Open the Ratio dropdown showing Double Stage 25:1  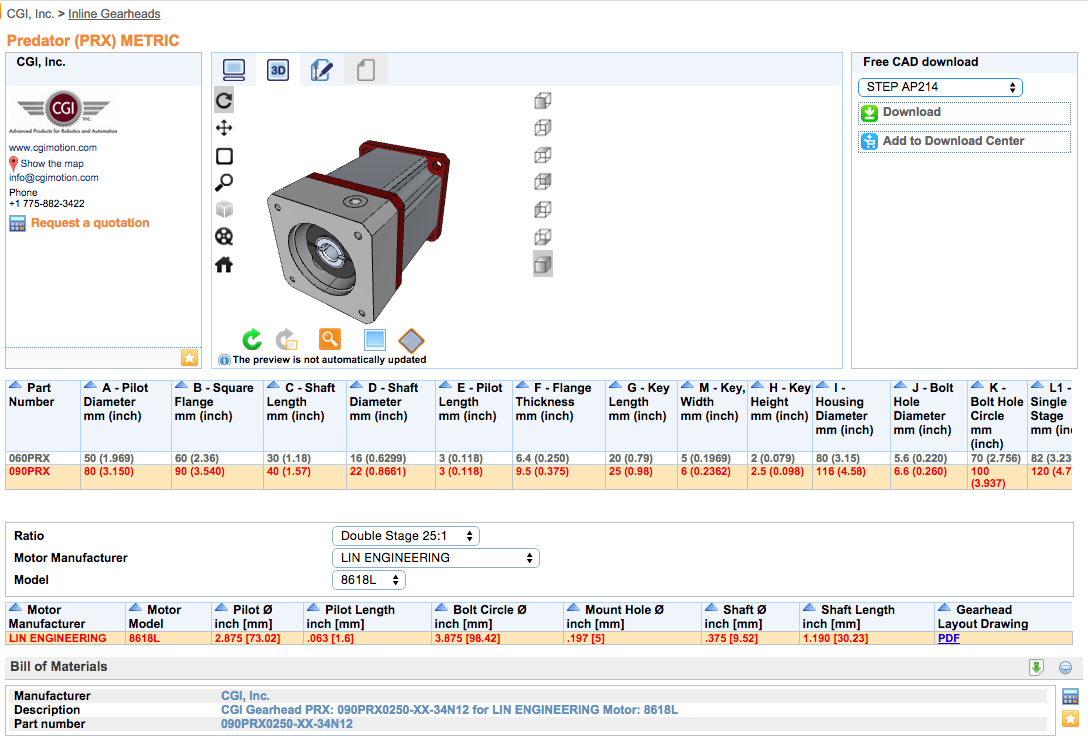pos(405,536)
